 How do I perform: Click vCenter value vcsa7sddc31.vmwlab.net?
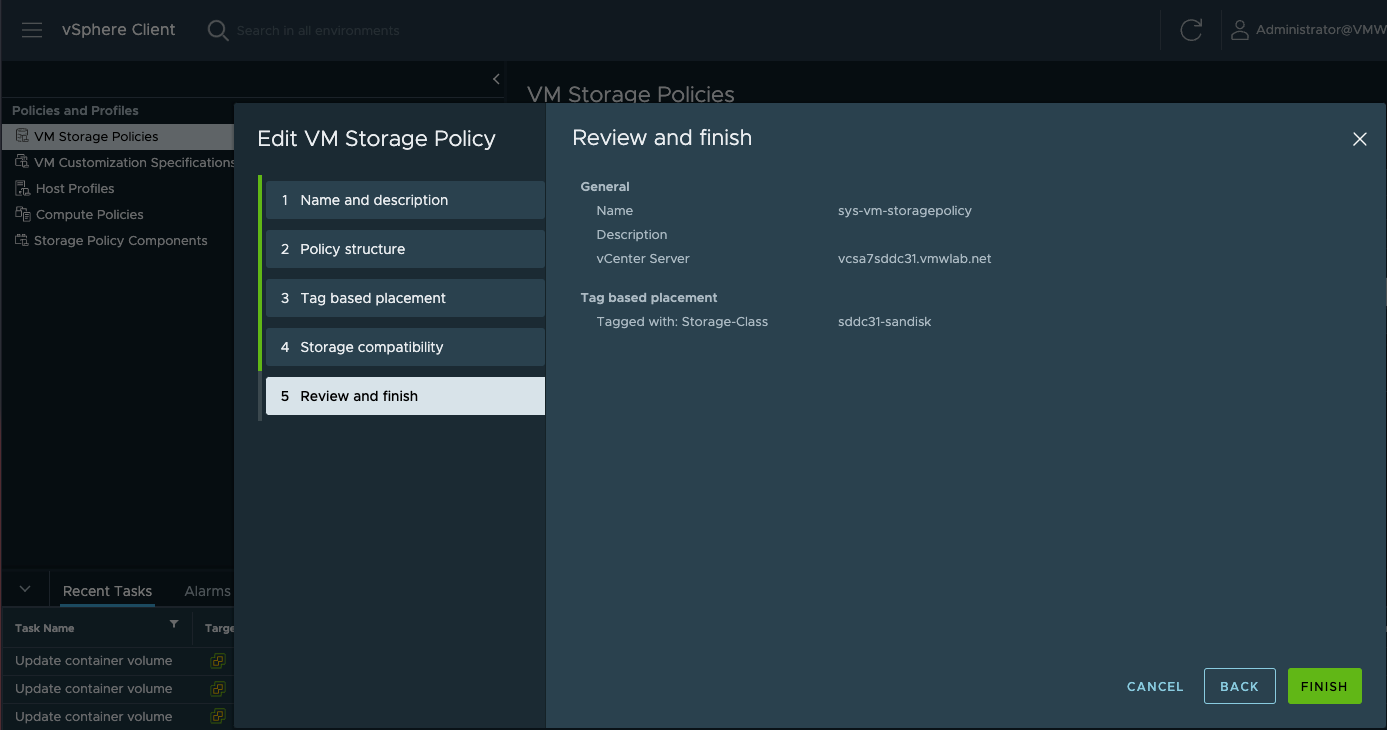pyautogui.click(x=915, y=259)
